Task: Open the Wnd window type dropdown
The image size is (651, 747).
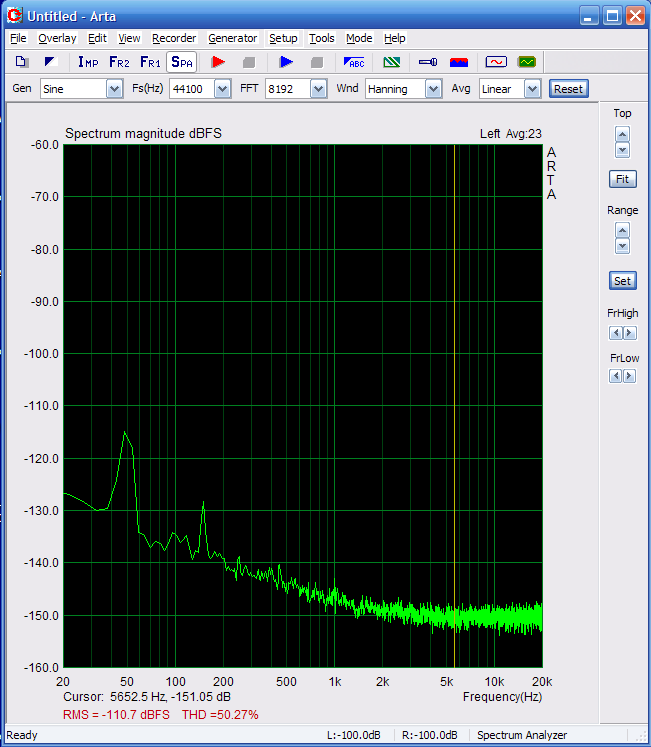Action: pos(433,89)
